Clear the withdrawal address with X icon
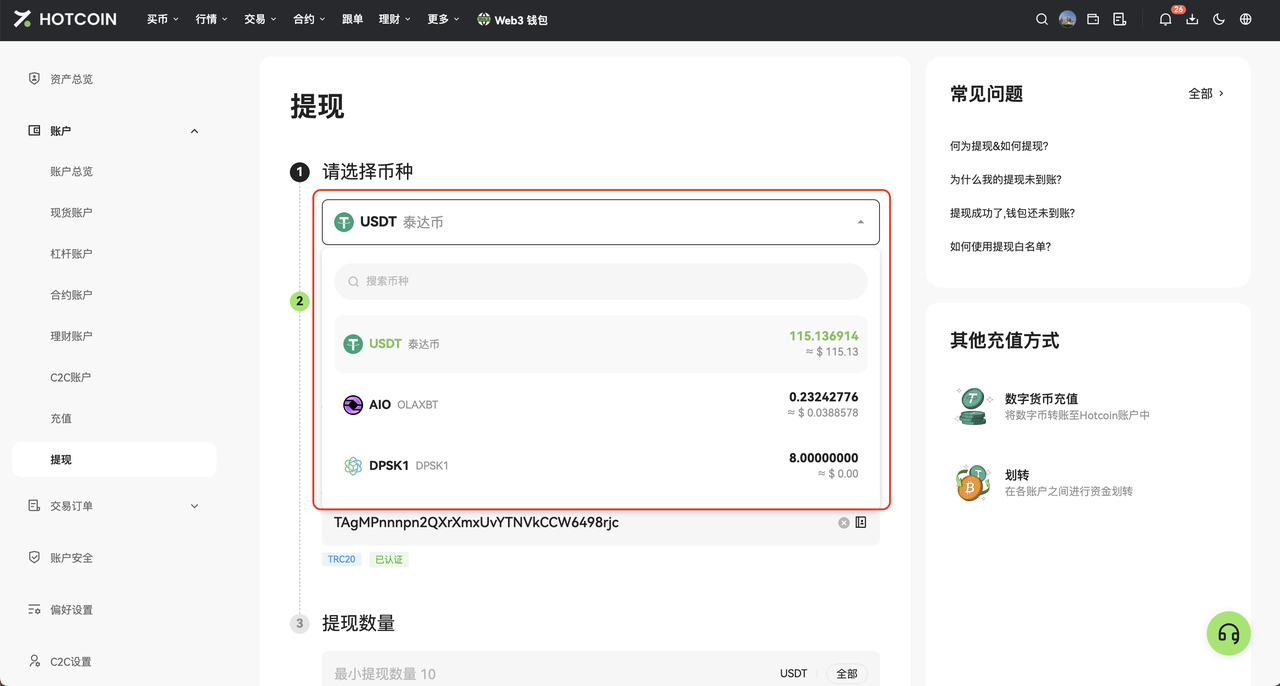Screen dimensions: 1280x686 tap(843, 523)
